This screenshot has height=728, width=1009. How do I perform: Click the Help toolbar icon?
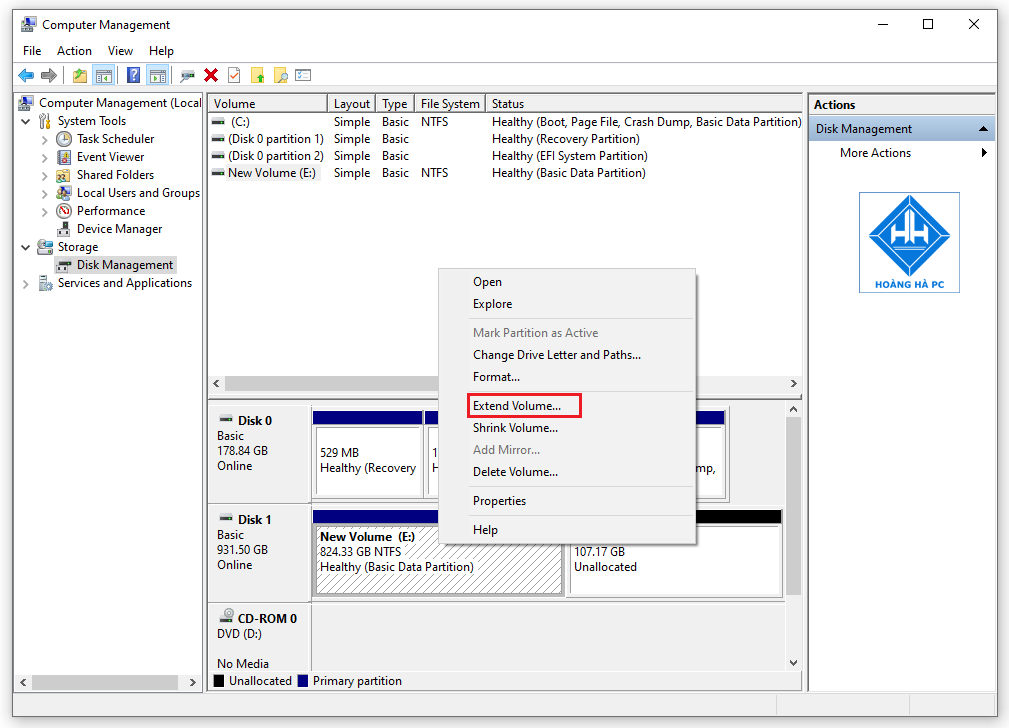(x=132, y=74)
